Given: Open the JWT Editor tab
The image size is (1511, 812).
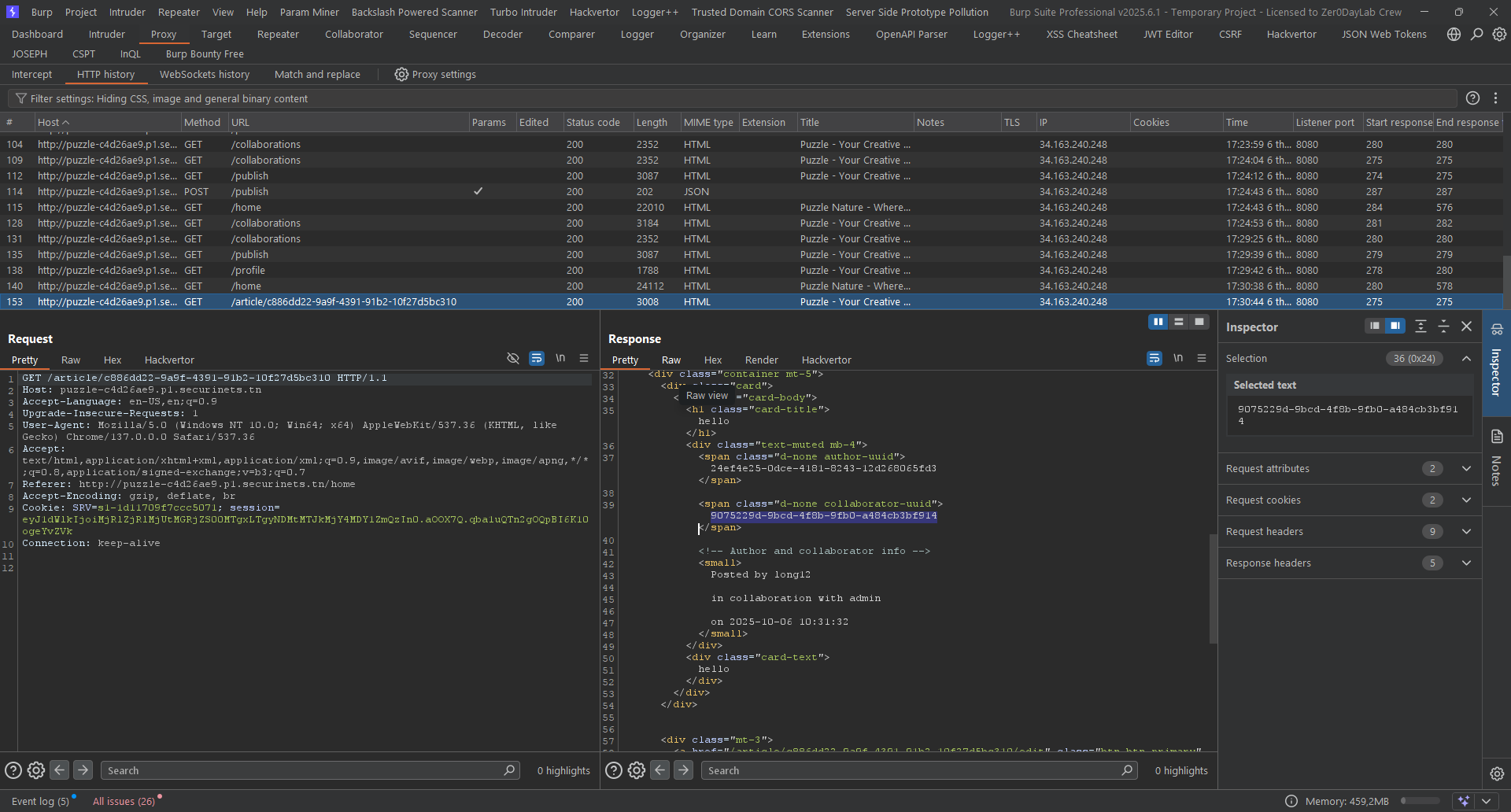Looking at the screenshot, I should coord(1168,35).
